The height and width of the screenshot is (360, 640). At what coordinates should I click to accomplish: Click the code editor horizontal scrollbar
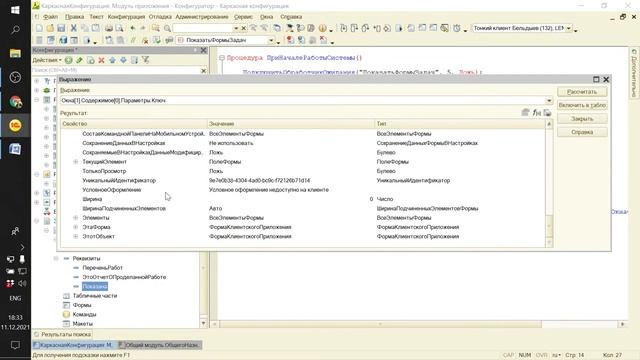pos(380,324)
